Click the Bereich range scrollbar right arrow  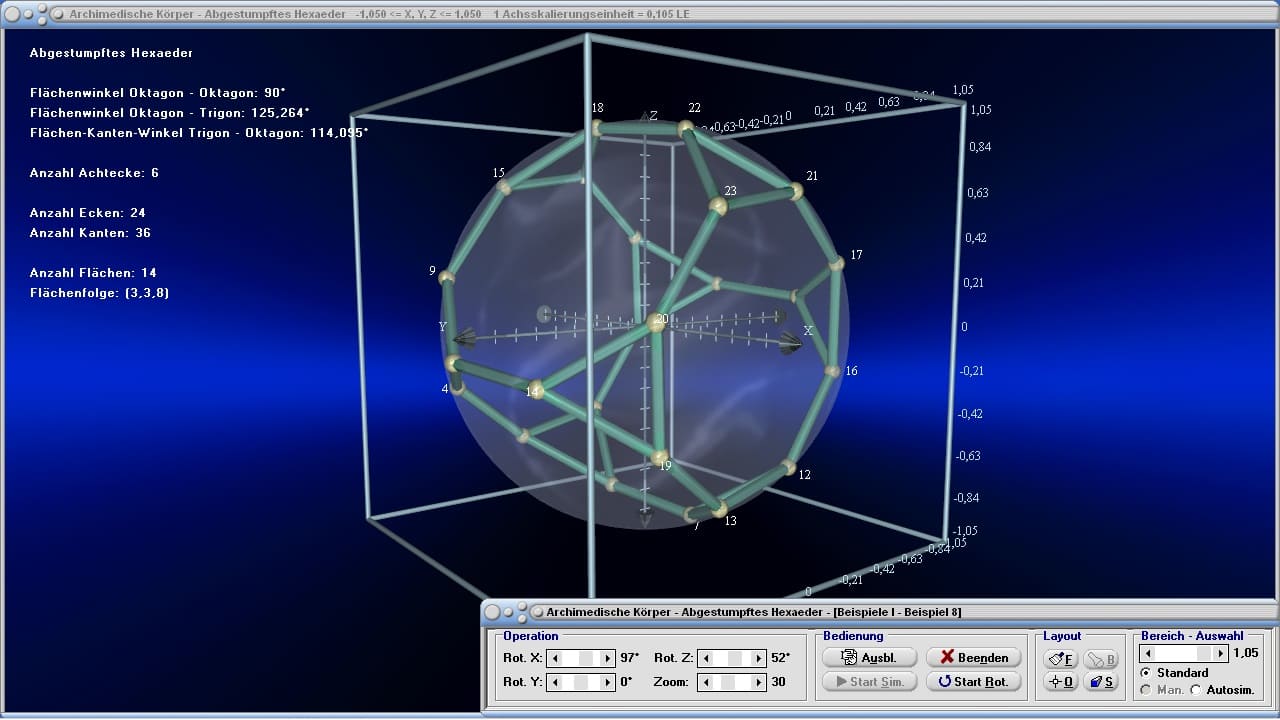[1220, 653]
